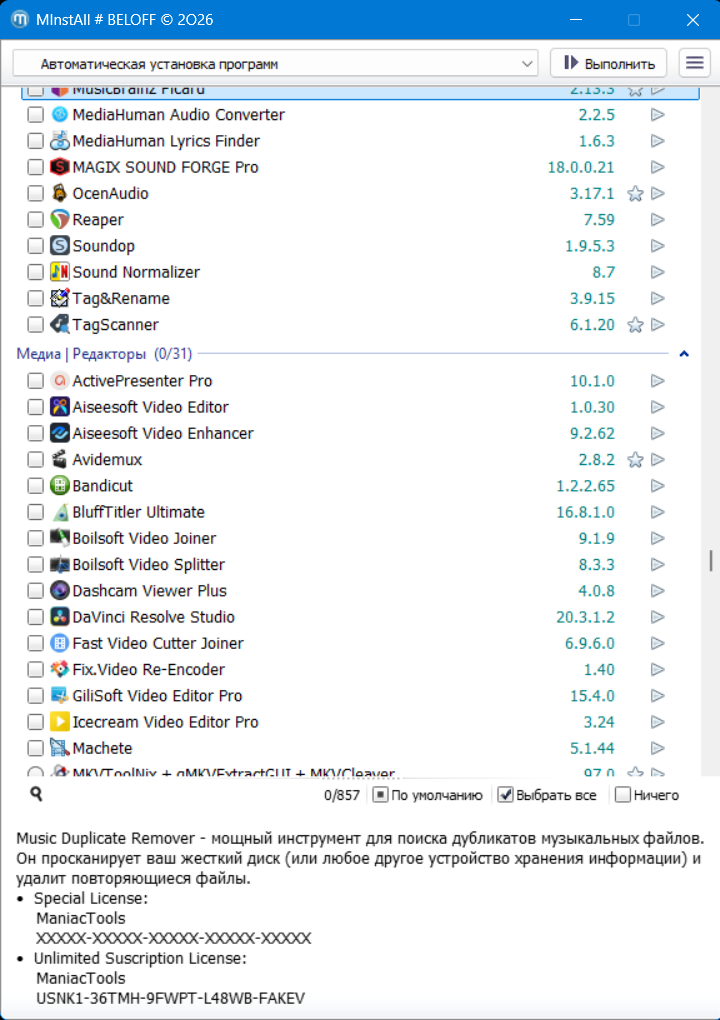Click the 'Выполнить' button

click(608, 63)
